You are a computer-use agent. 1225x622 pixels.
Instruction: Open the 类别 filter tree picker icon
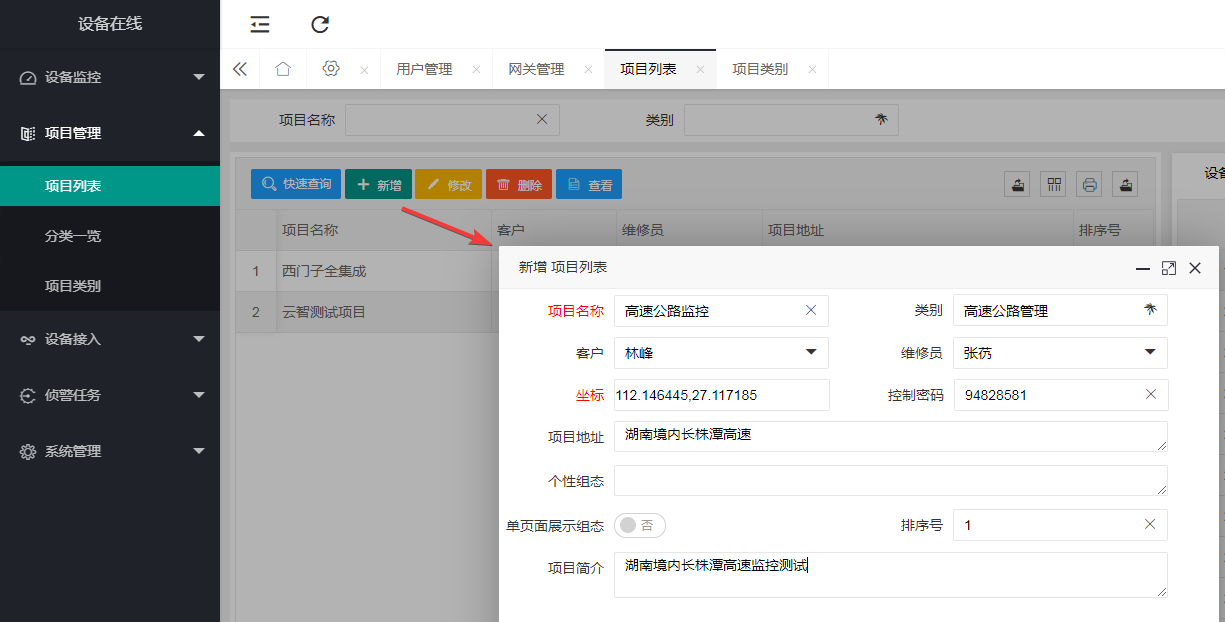[x=881, y=119]
